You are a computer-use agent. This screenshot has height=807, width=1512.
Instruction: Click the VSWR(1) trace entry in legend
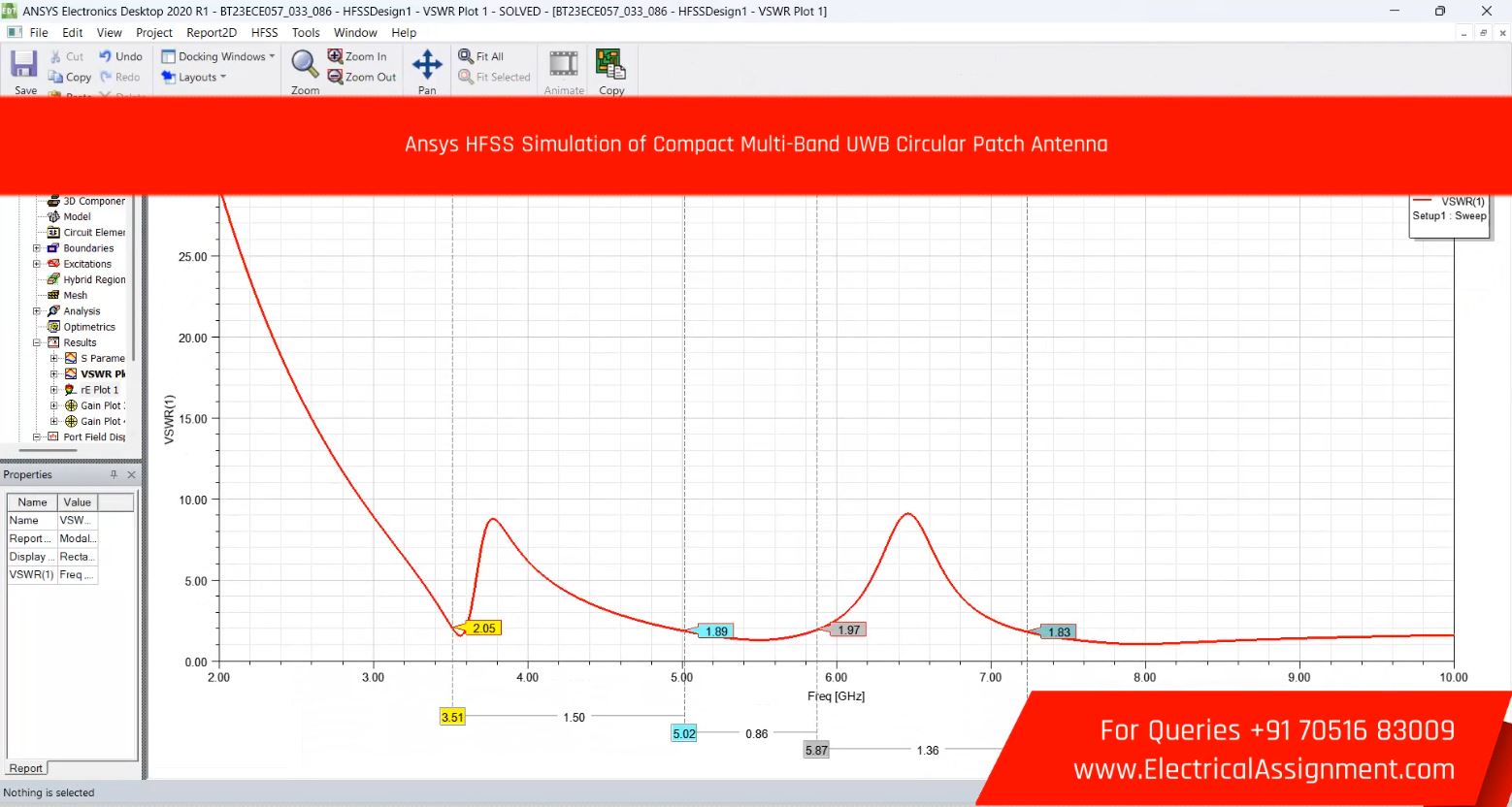1451,202
